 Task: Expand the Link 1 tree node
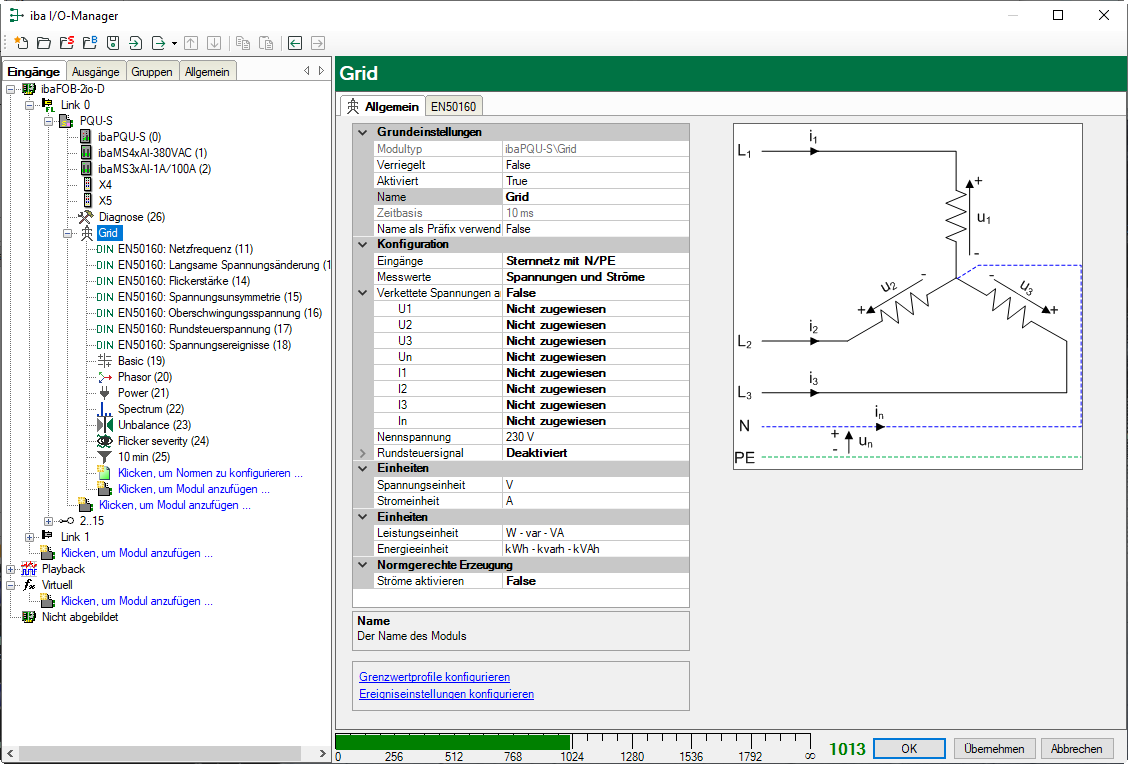point(31,537)
